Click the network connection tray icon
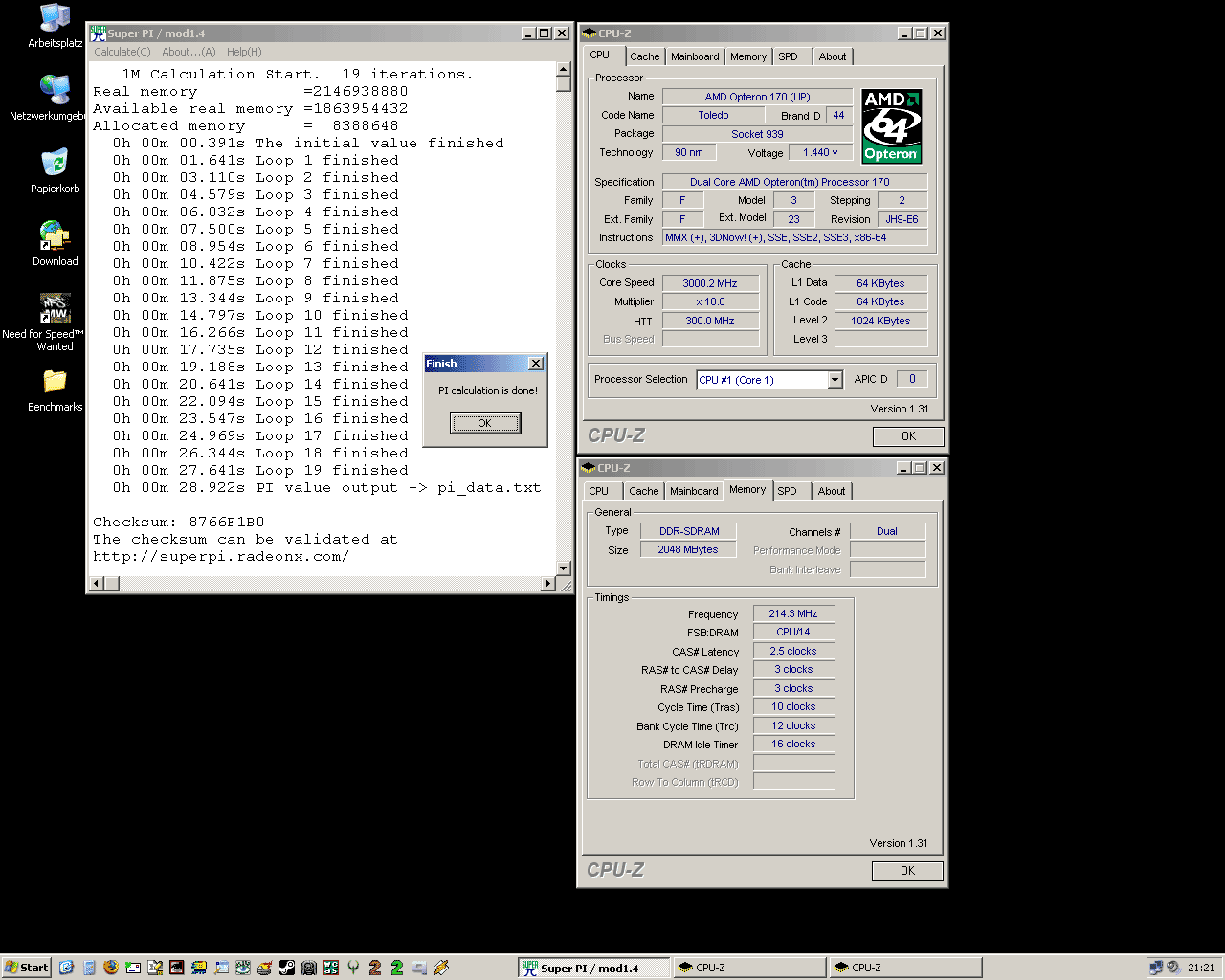 (1156, 968)
